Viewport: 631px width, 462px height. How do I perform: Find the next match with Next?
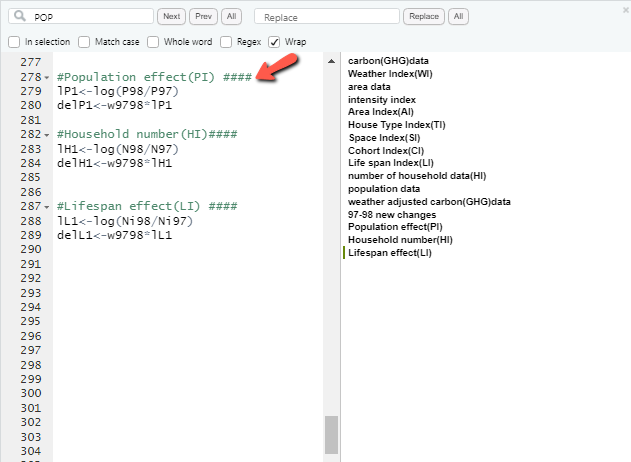tap(171, 16)
